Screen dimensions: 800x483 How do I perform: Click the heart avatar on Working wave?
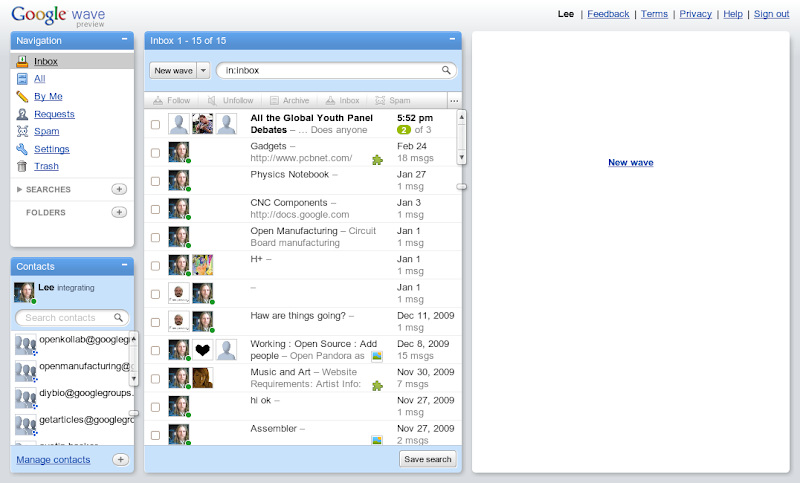(203, 350)
